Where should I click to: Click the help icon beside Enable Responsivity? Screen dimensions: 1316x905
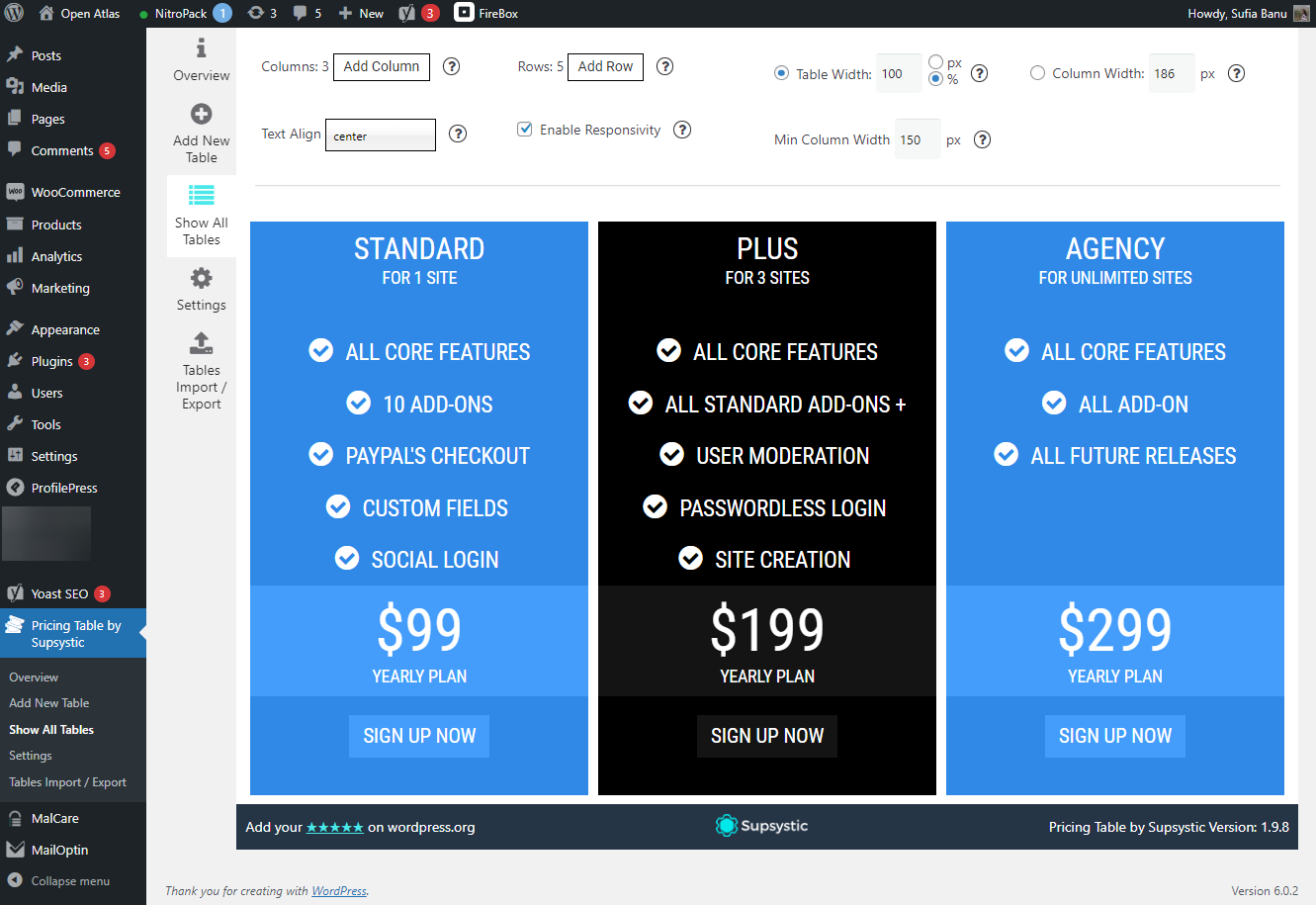point(682,130)
